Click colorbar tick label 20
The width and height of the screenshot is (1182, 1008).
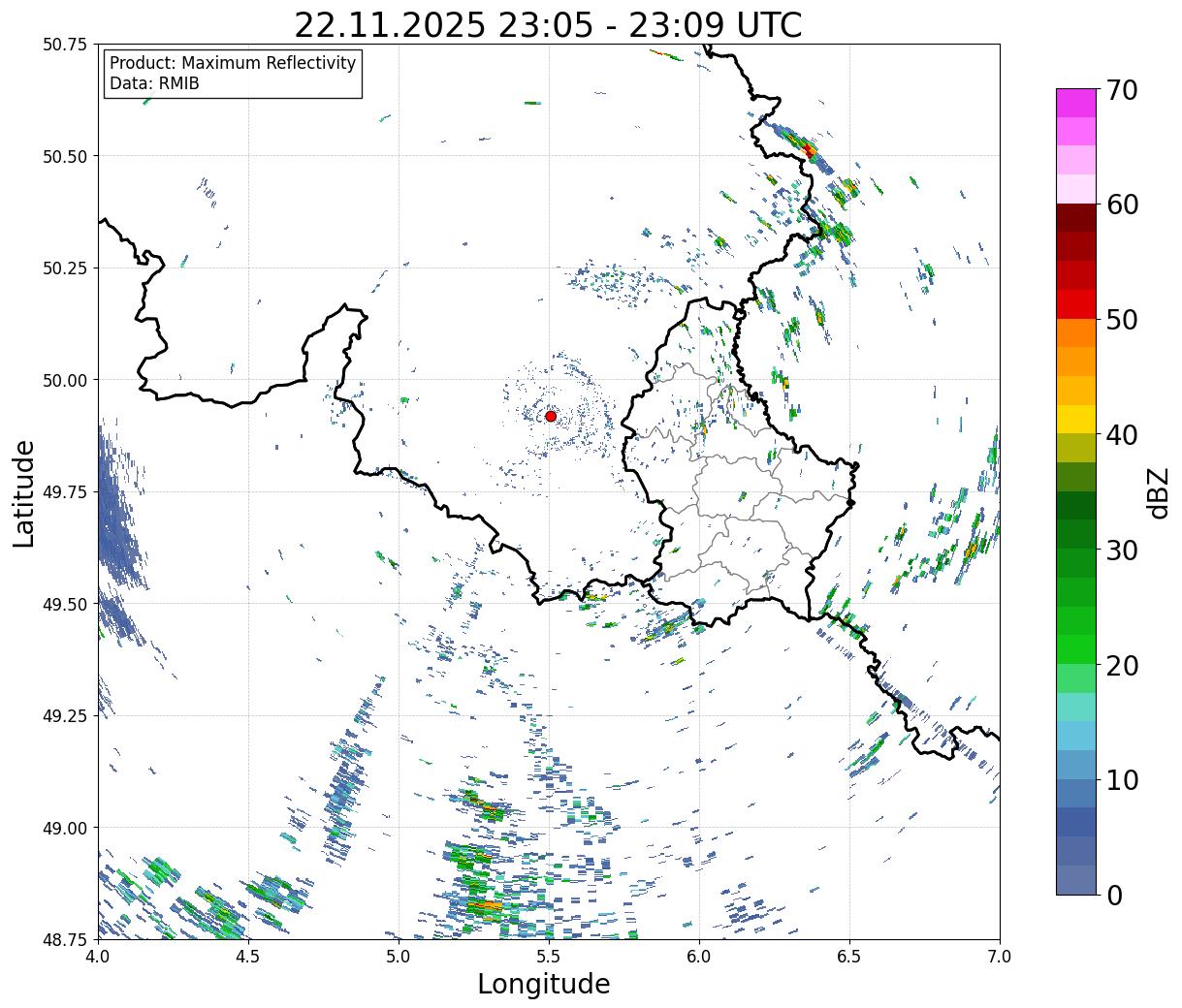tap(1122, 665)
